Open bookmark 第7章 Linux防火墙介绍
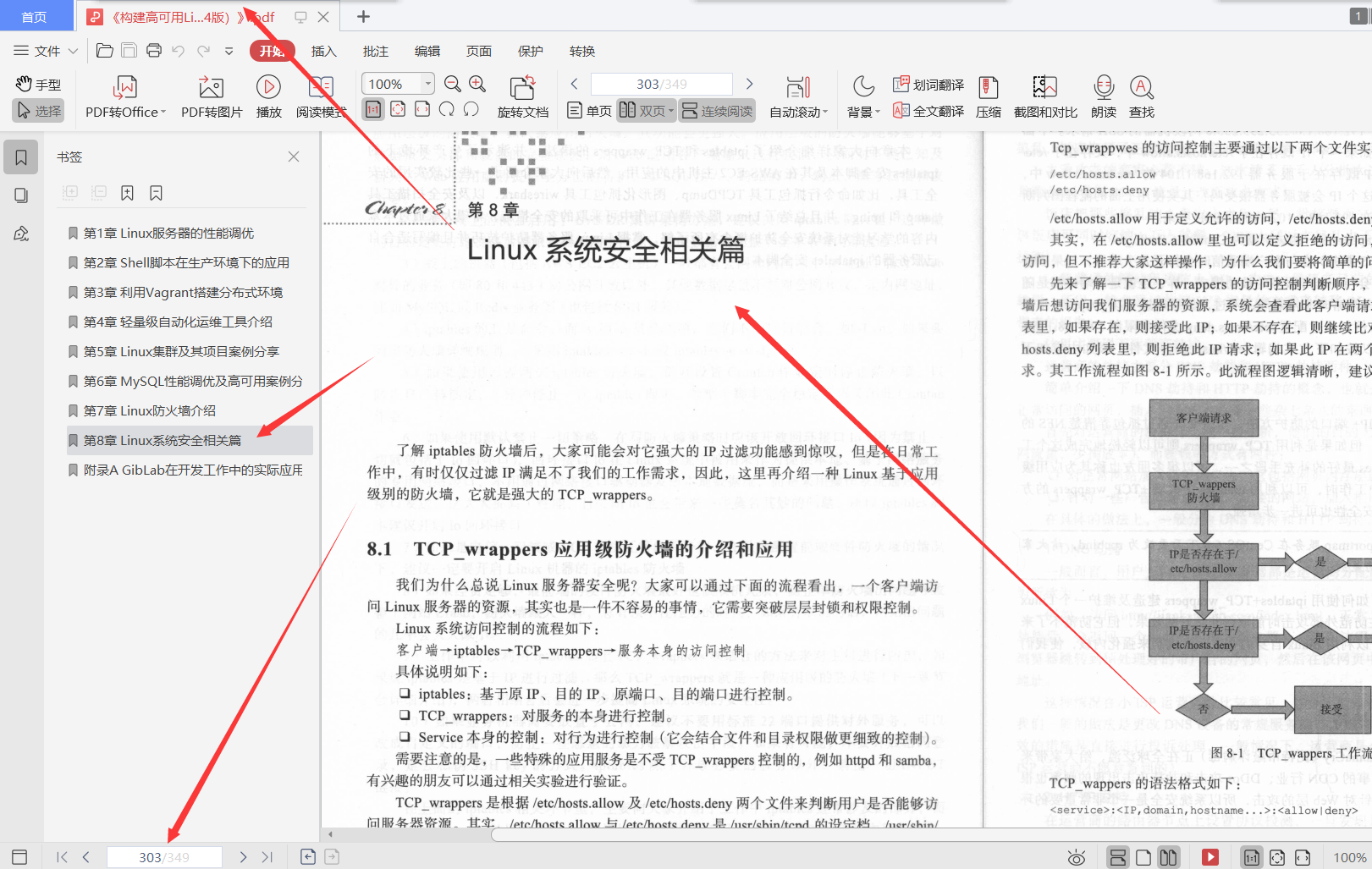1372x869 pixels. coord(150,410)
